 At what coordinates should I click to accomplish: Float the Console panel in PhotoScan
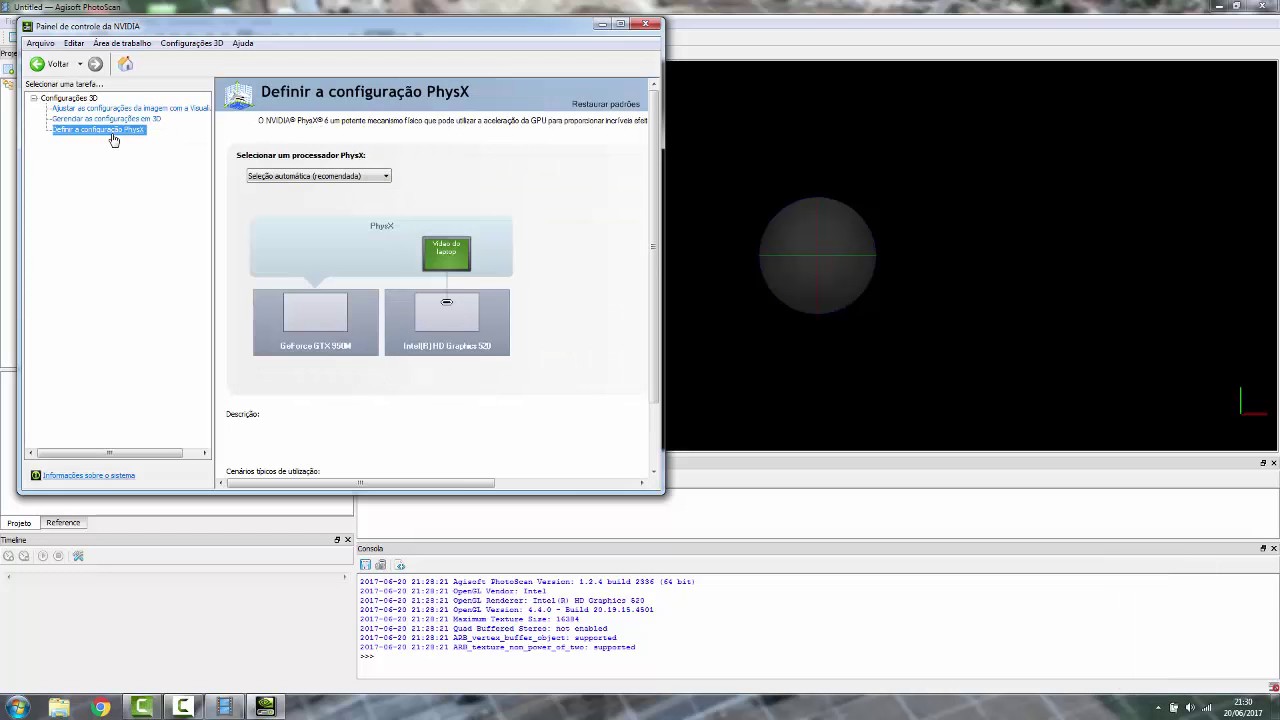tap(1263, 548)
